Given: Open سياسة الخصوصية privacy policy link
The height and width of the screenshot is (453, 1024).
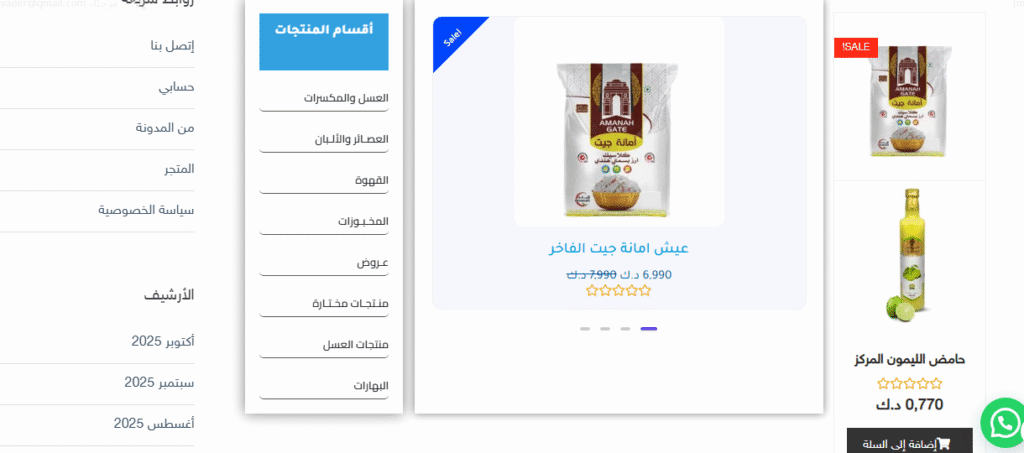Looking at the screenshot, I should [x=146, y=210].
